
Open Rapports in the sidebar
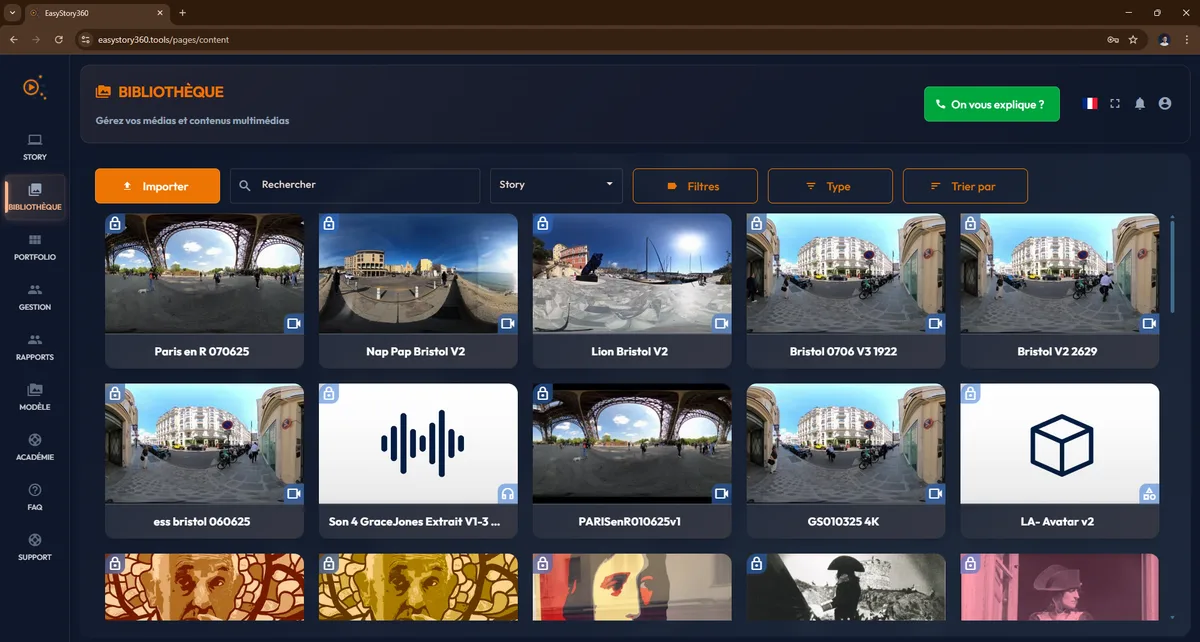35,347
